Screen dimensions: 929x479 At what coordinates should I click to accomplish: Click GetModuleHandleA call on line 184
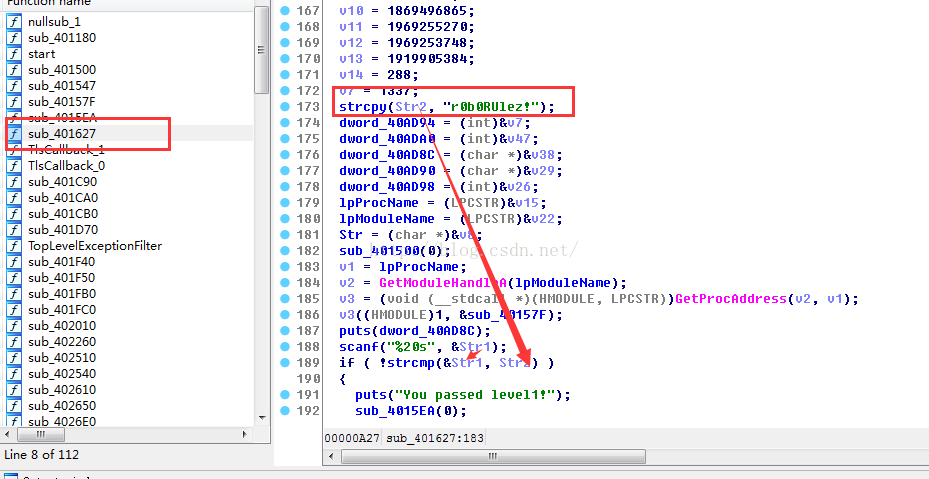coord(443,283)
